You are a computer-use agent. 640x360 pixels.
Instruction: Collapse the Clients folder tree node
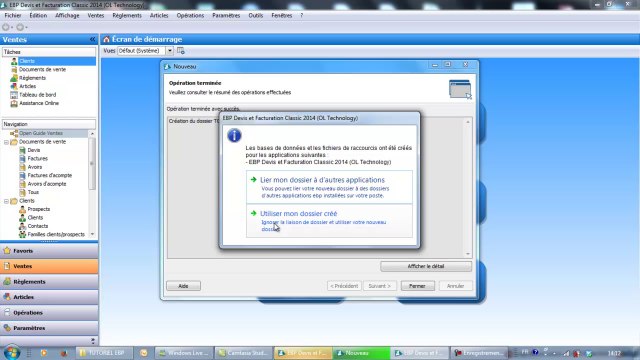pos(6,201)
